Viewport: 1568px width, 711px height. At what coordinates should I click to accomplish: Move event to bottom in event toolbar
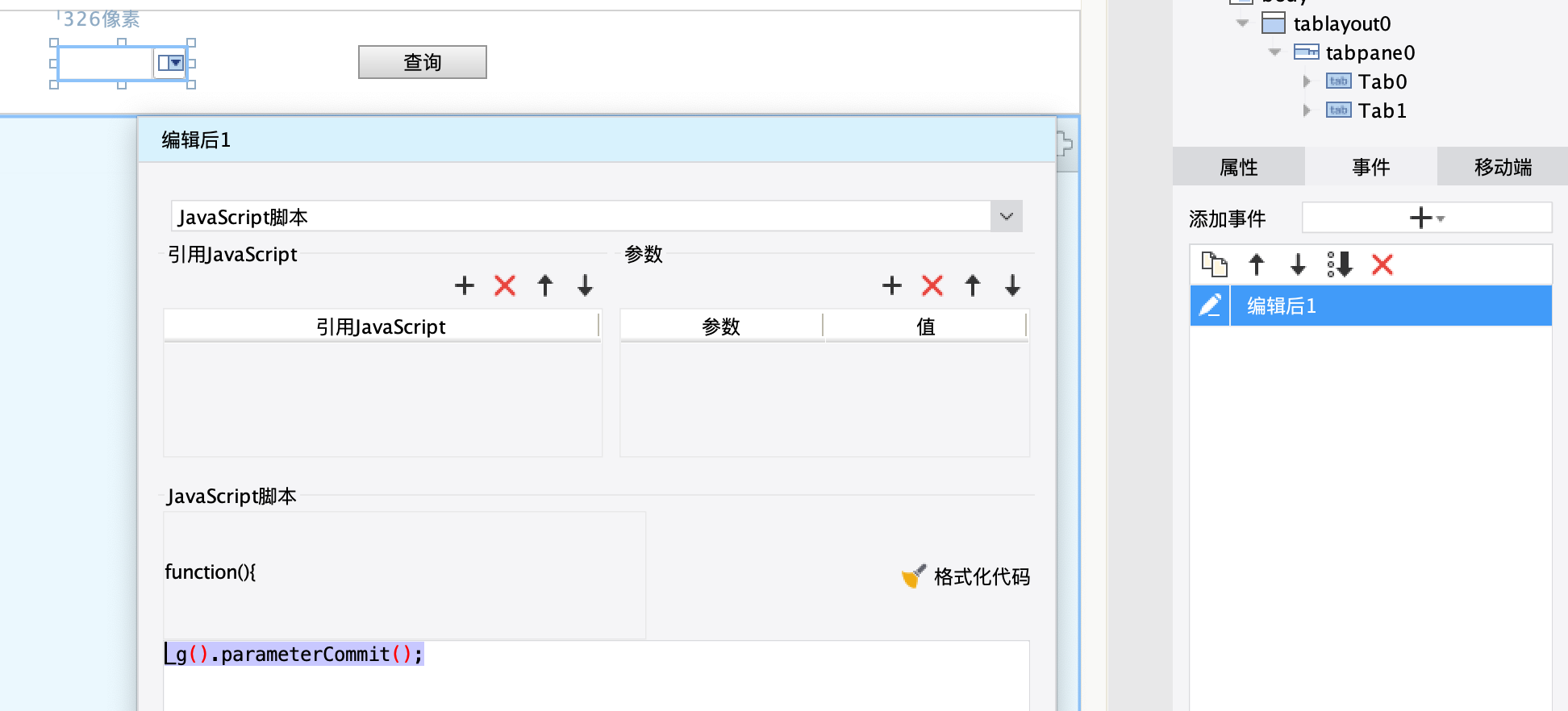click(x=1340, y=264)
